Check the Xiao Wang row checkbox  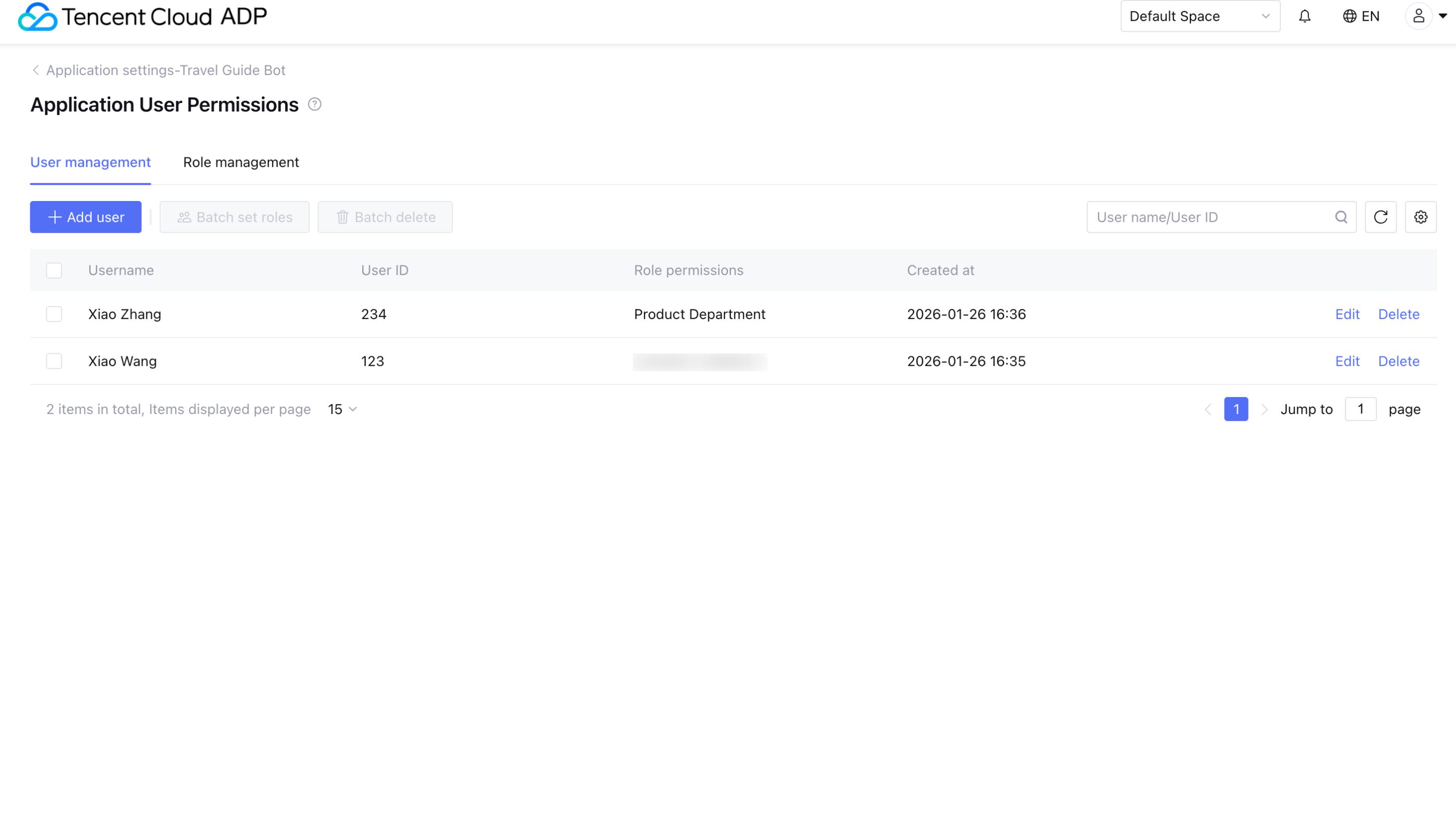[54, 361]
